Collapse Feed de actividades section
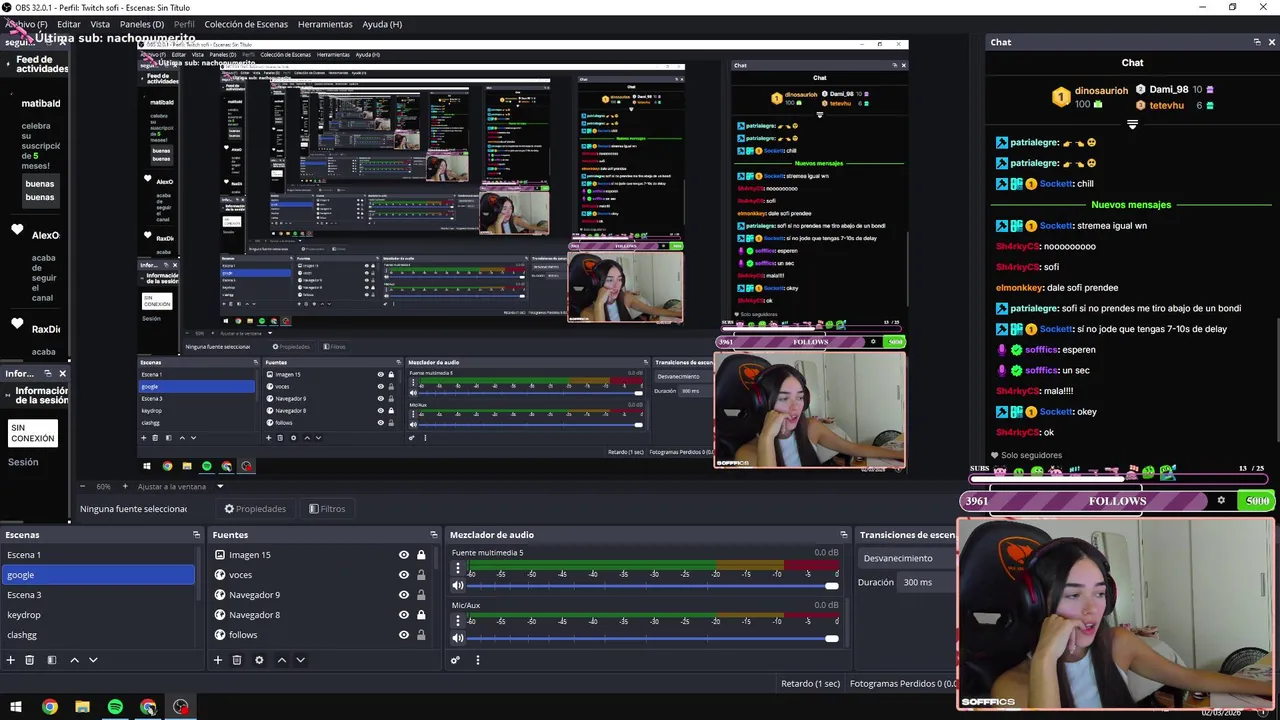The width and height of the screenshot is (1280, 720). (9, 64)
